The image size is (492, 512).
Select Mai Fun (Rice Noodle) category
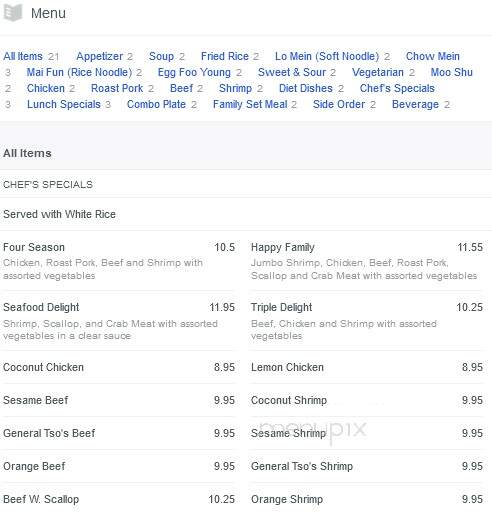coord(79,72)
